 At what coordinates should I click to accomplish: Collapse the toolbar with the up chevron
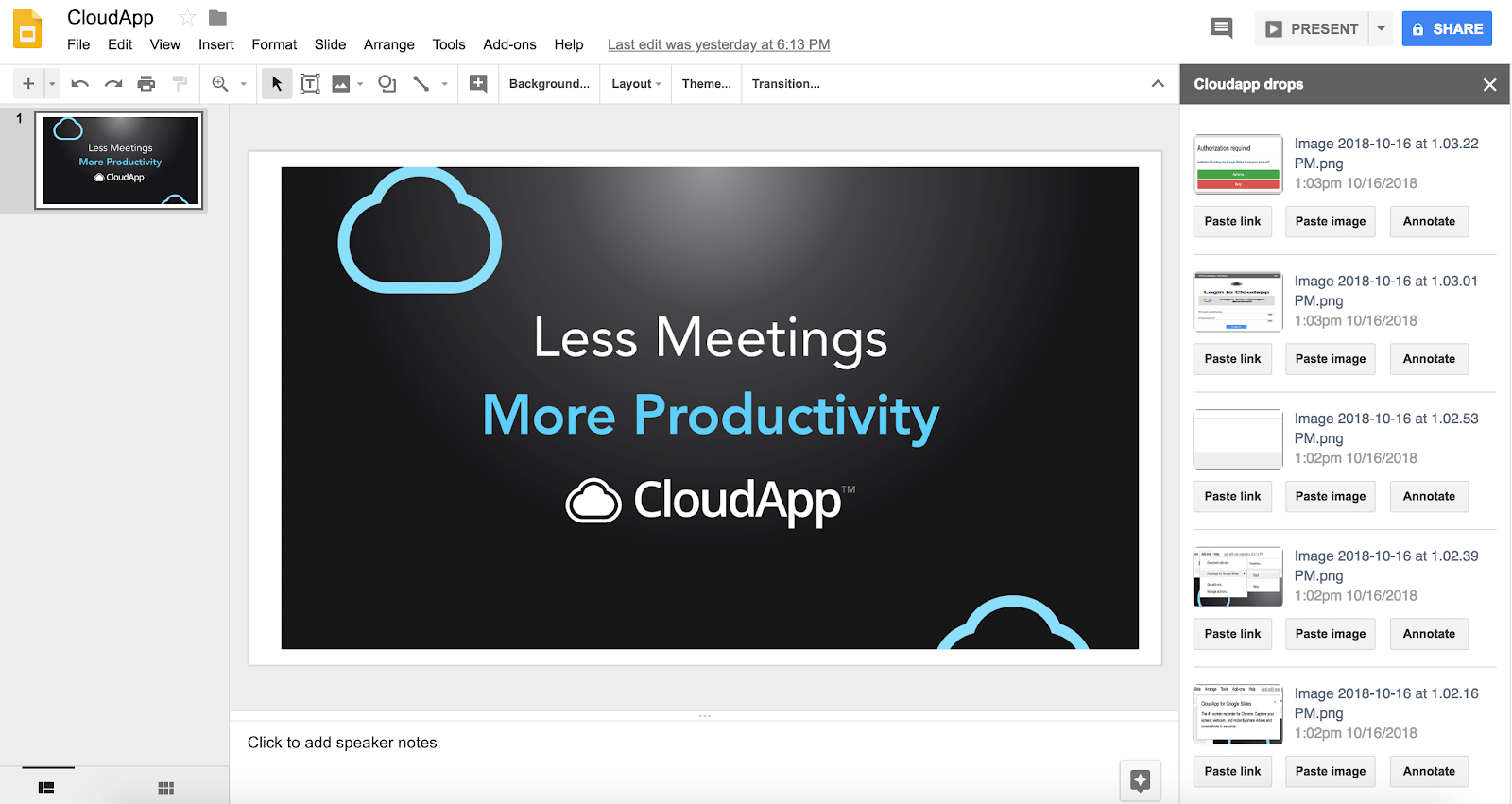(1158, 84)
